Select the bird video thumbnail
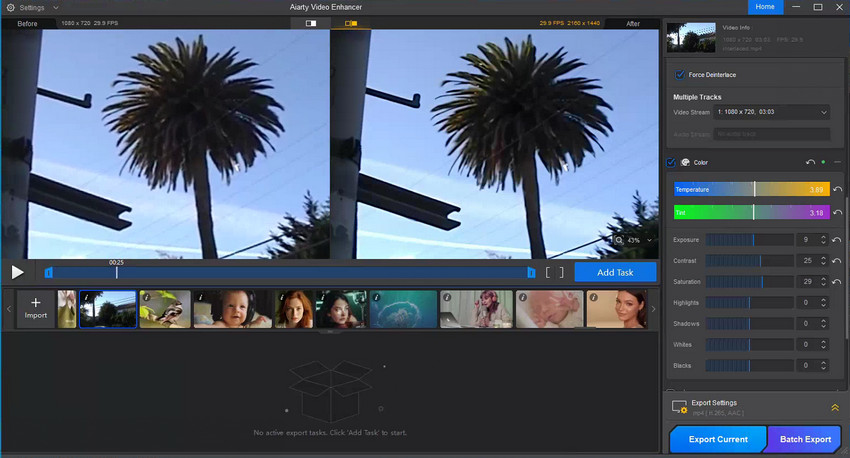Screen dimensions: 850x458 165,309
